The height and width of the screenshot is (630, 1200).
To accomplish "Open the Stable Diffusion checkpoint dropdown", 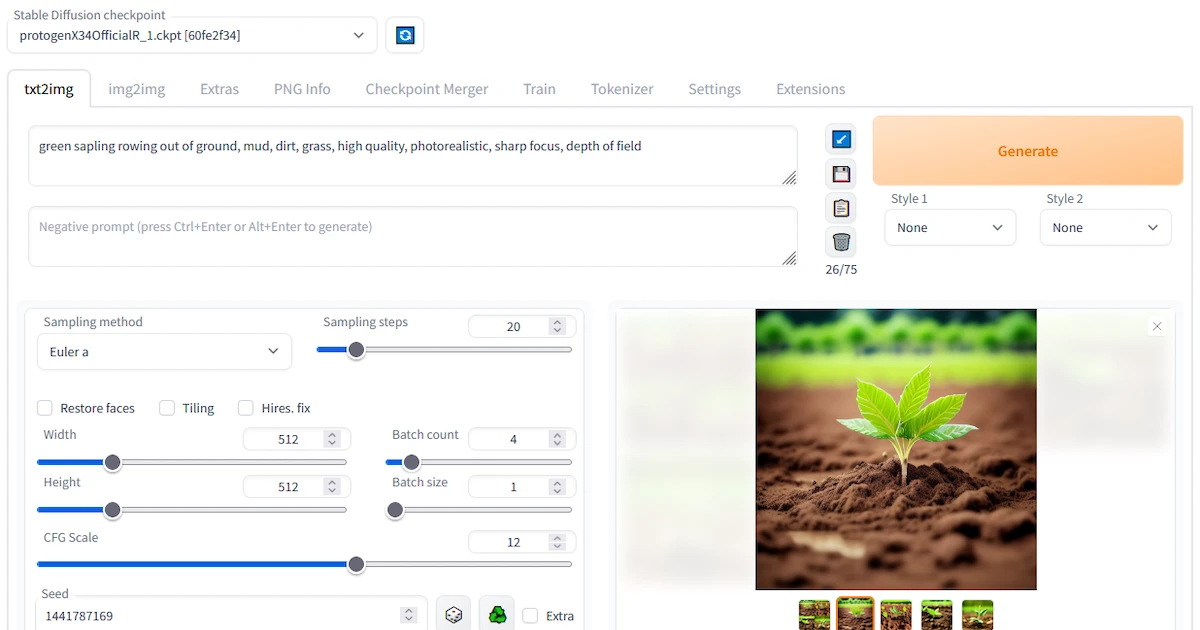I will click(192, 35).
